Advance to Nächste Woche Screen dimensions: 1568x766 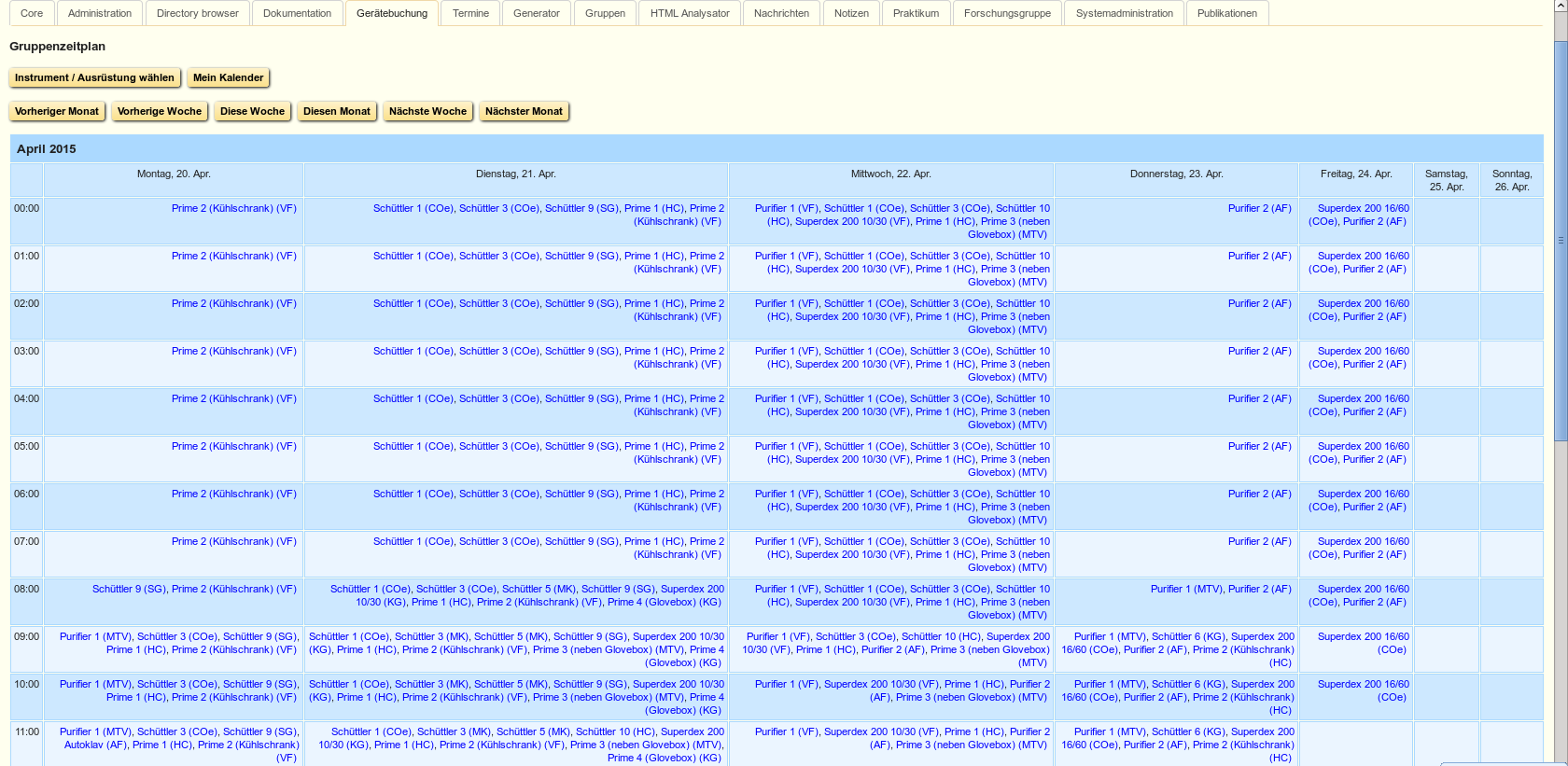coord(427,111)
